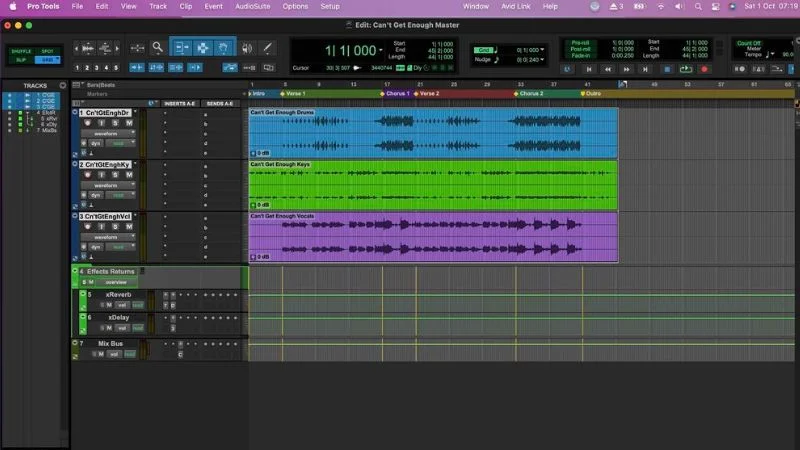Viewport: 800px width, 450px height.
Task: Click Fast Forward in transport
Action: [x=627, y=69]
